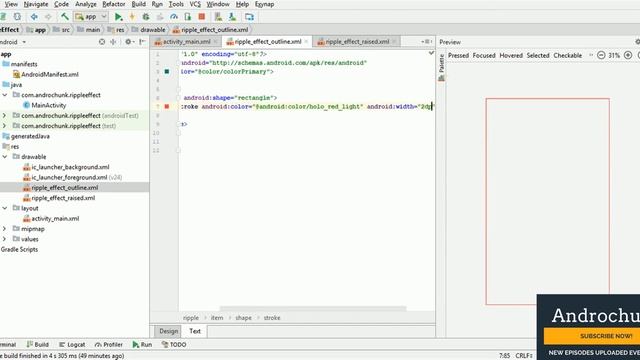The width and height of the screenshot is (640, 360).
Task: Expand the values folder
Action: pos(5,239)
